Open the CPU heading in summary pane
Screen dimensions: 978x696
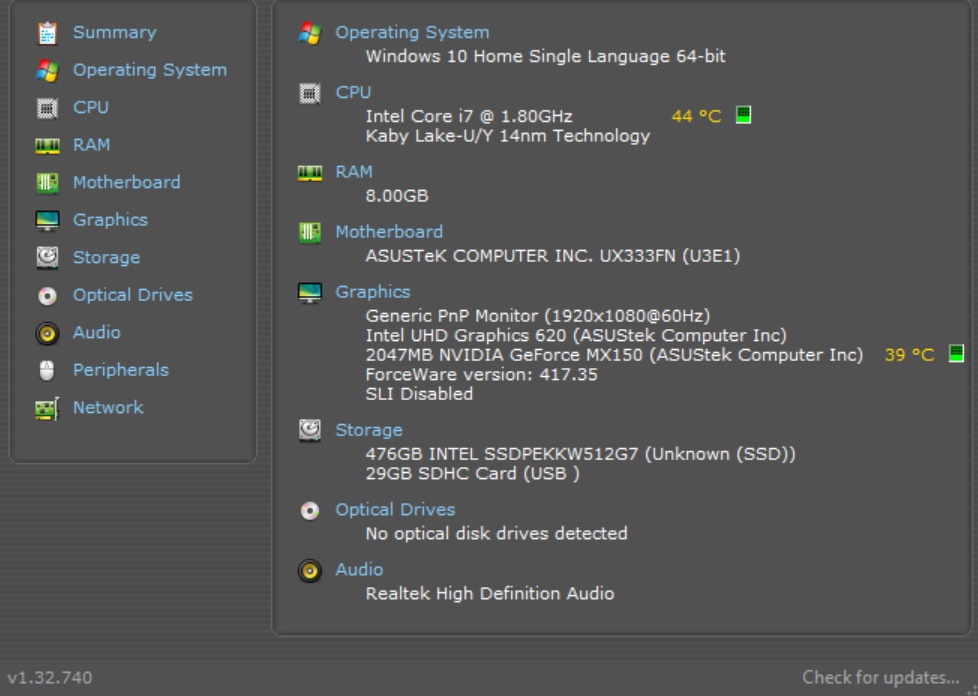(353, 92)
